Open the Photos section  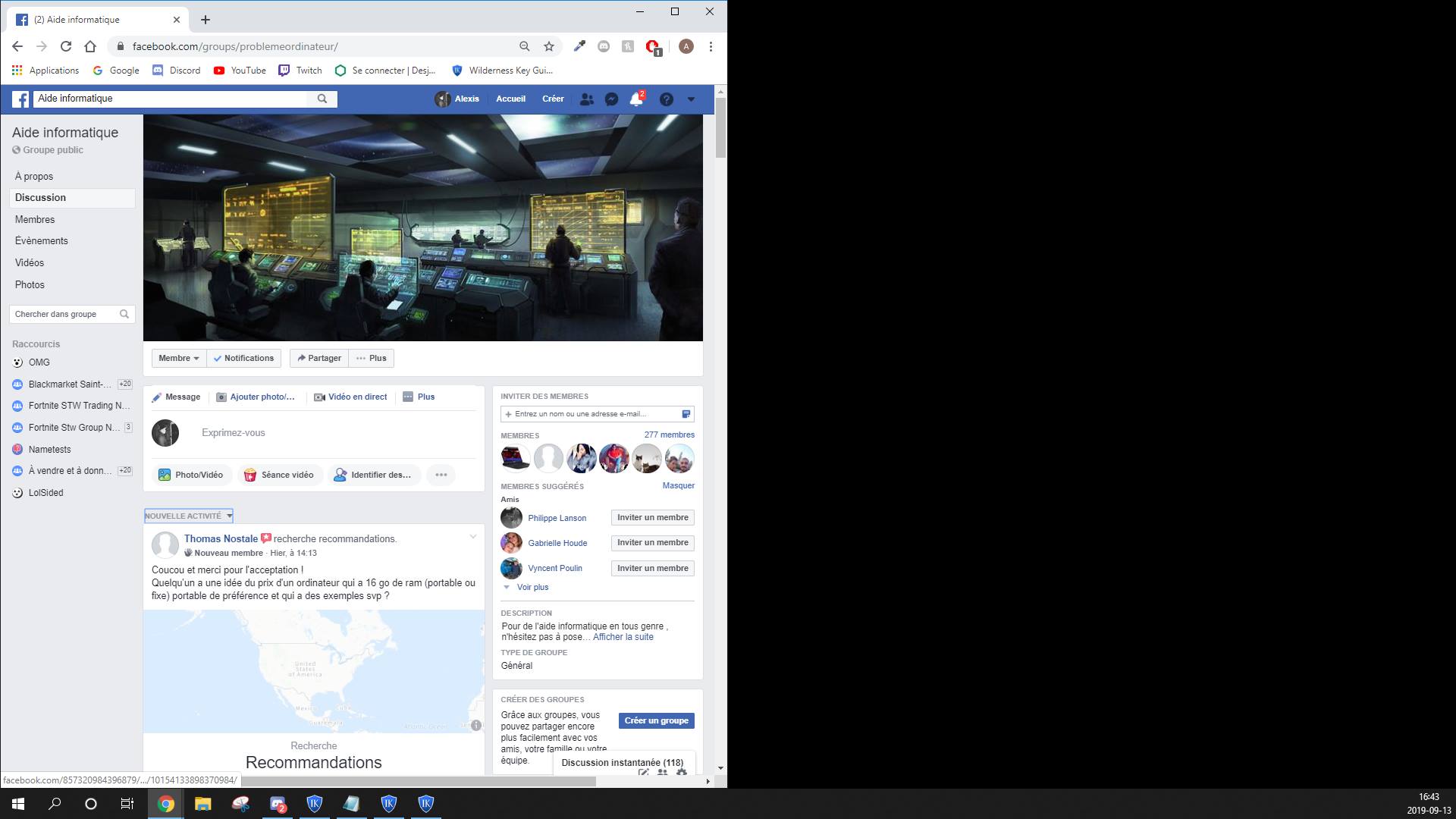click(30, 284)
